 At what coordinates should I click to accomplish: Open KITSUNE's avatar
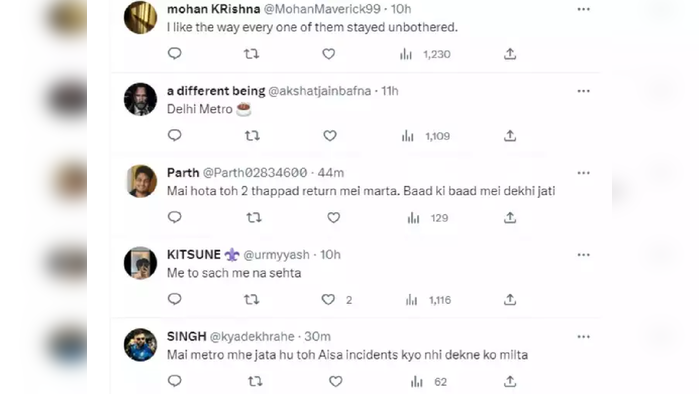(140, 263)
